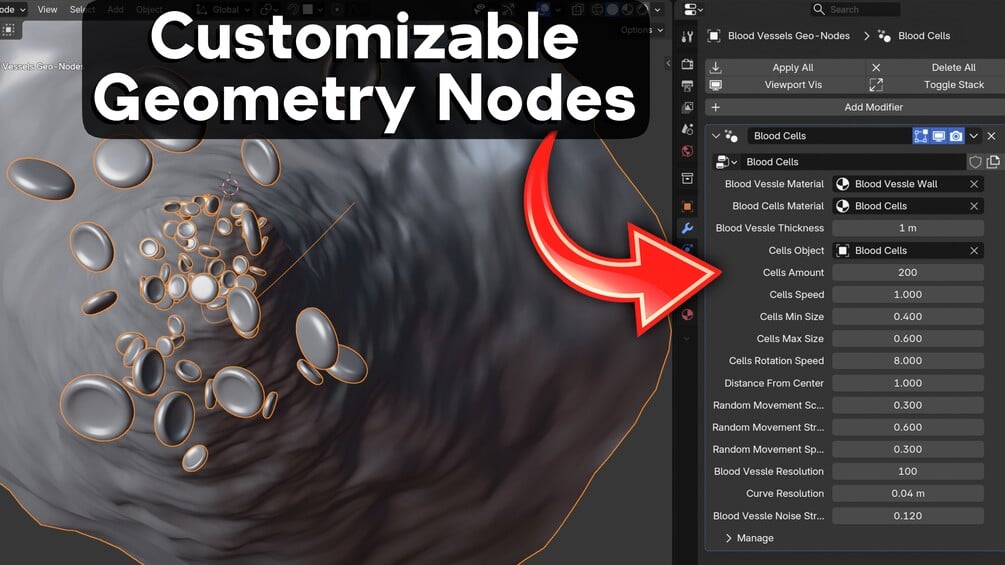
Task: Open the Scene properties tab
Action: 687,129
